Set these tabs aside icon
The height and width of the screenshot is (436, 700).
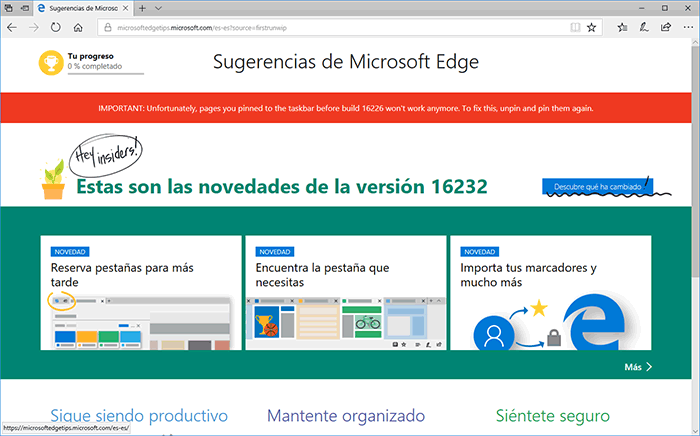coord(25,8)
